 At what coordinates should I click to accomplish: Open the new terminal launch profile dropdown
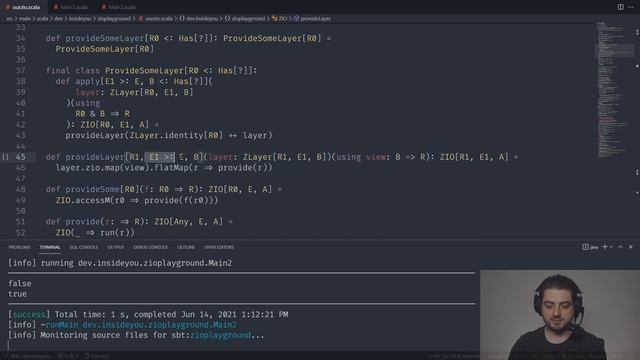pyautogui.click(x=611, y=247)
